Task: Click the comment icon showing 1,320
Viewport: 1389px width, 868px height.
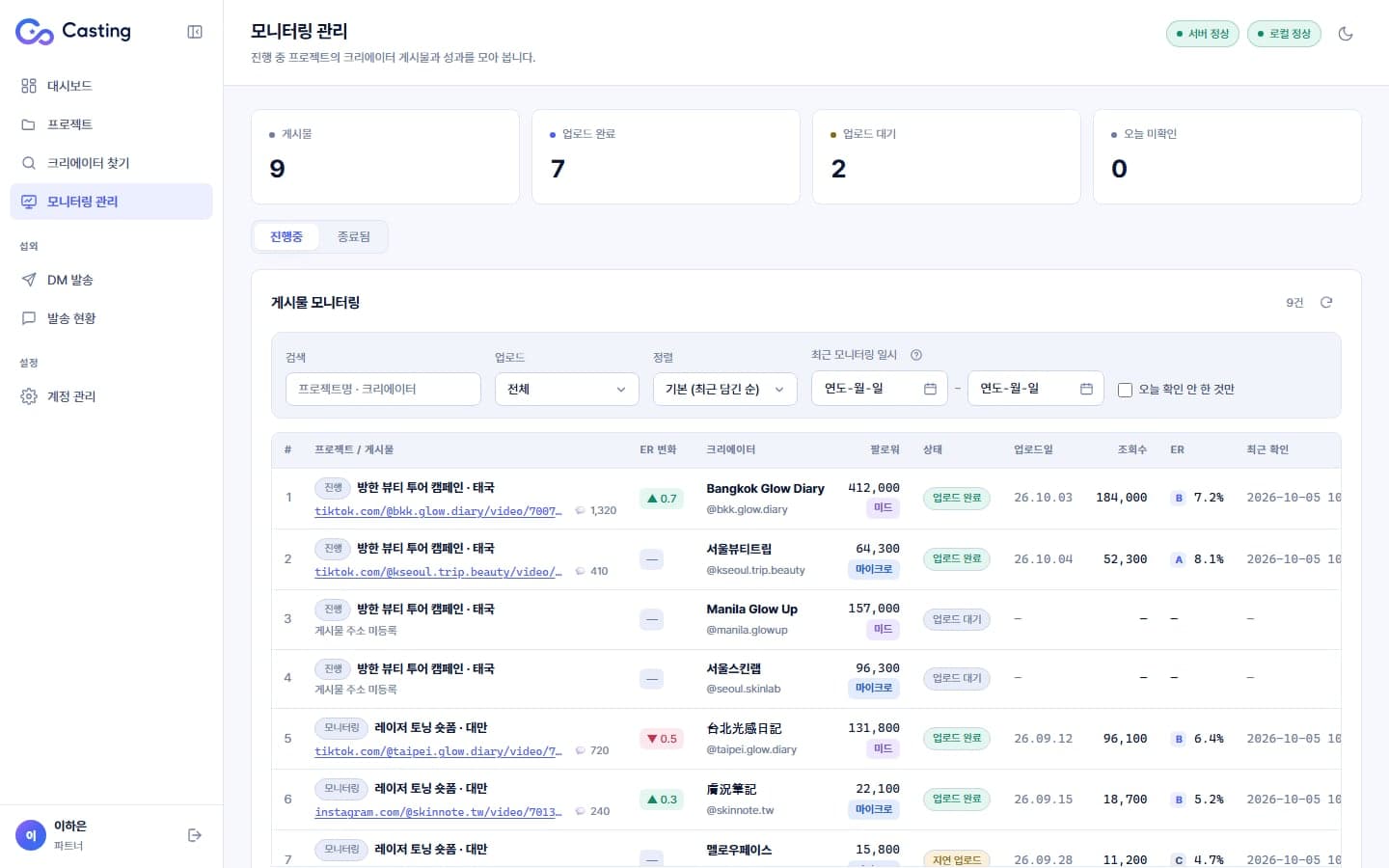Action: click(x=580, y=510)
